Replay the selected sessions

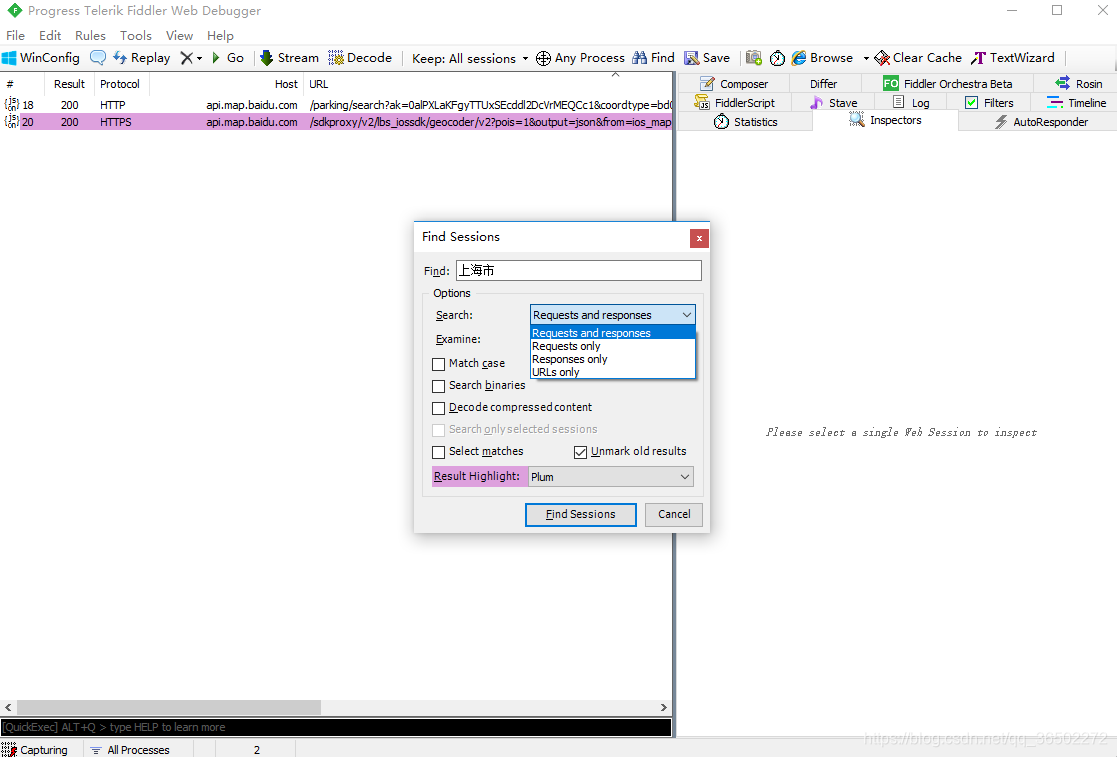click(142, 58)
